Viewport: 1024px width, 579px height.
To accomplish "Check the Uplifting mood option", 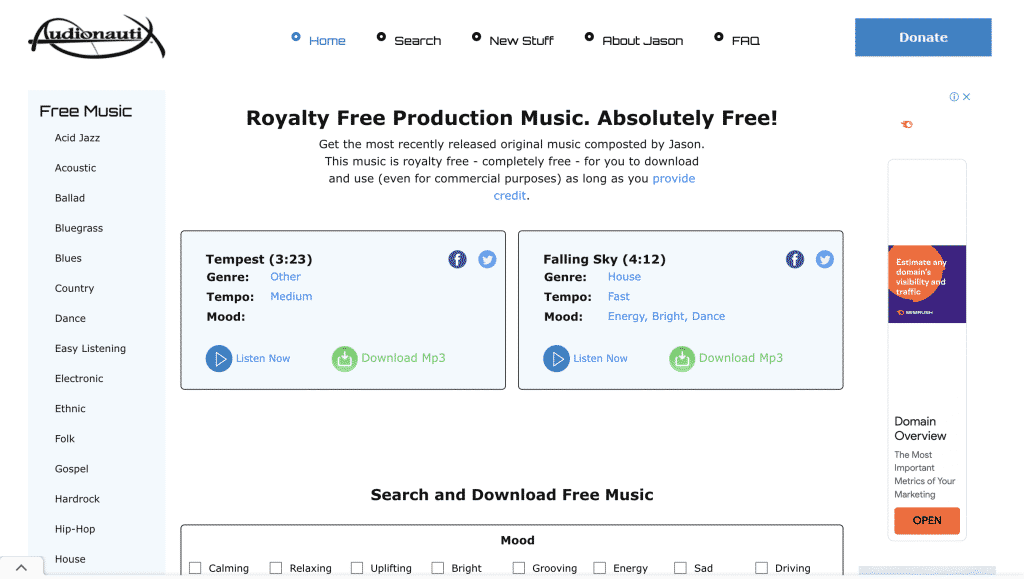I will [x=357, y=568].
